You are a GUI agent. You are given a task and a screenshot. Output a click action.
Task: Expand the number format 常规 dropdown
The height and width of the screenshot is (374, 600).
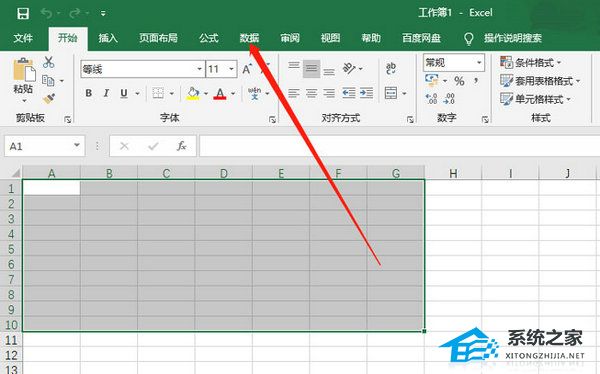click(479, 62)
